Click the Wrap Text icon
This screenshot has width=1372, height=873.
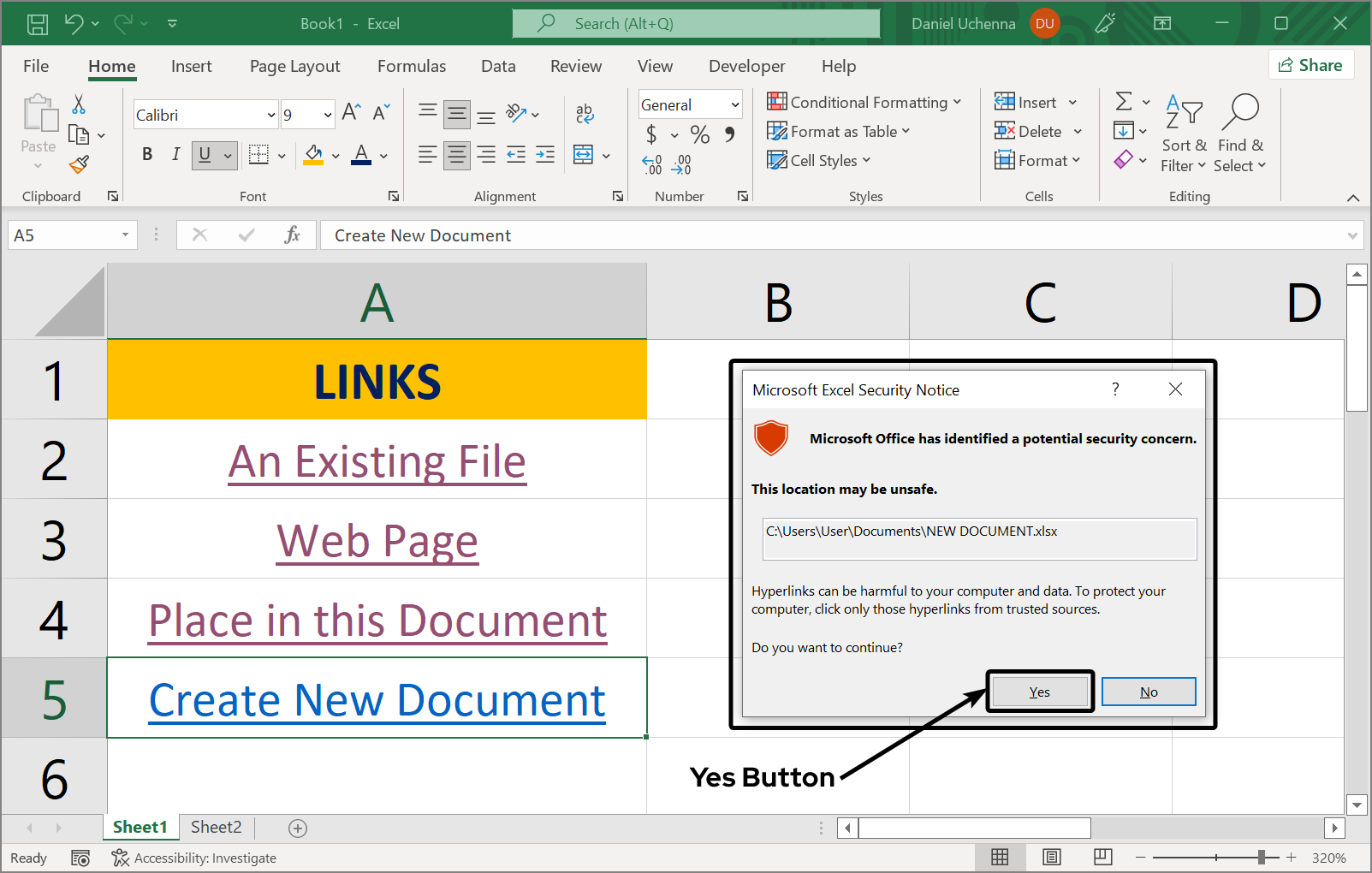coord(585,113)
